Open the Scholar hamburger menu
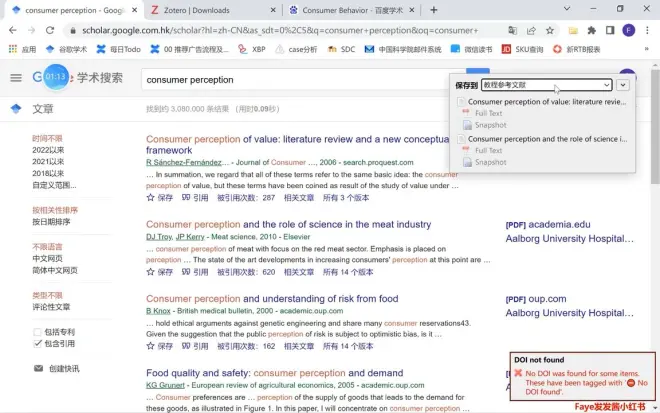This screenshot has width=660, height=413. coord(16,78)
